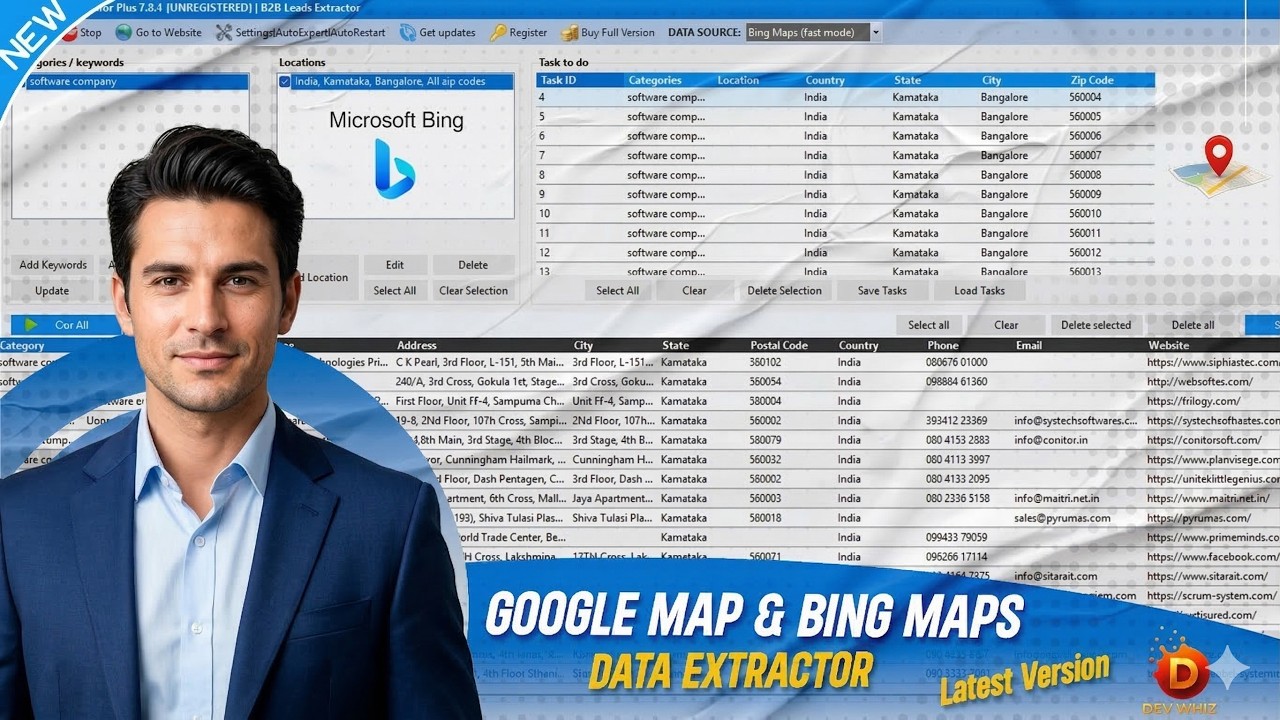Click the Save Tasks button
Viewport: 1280px width, 720px height.
(882, 291)
